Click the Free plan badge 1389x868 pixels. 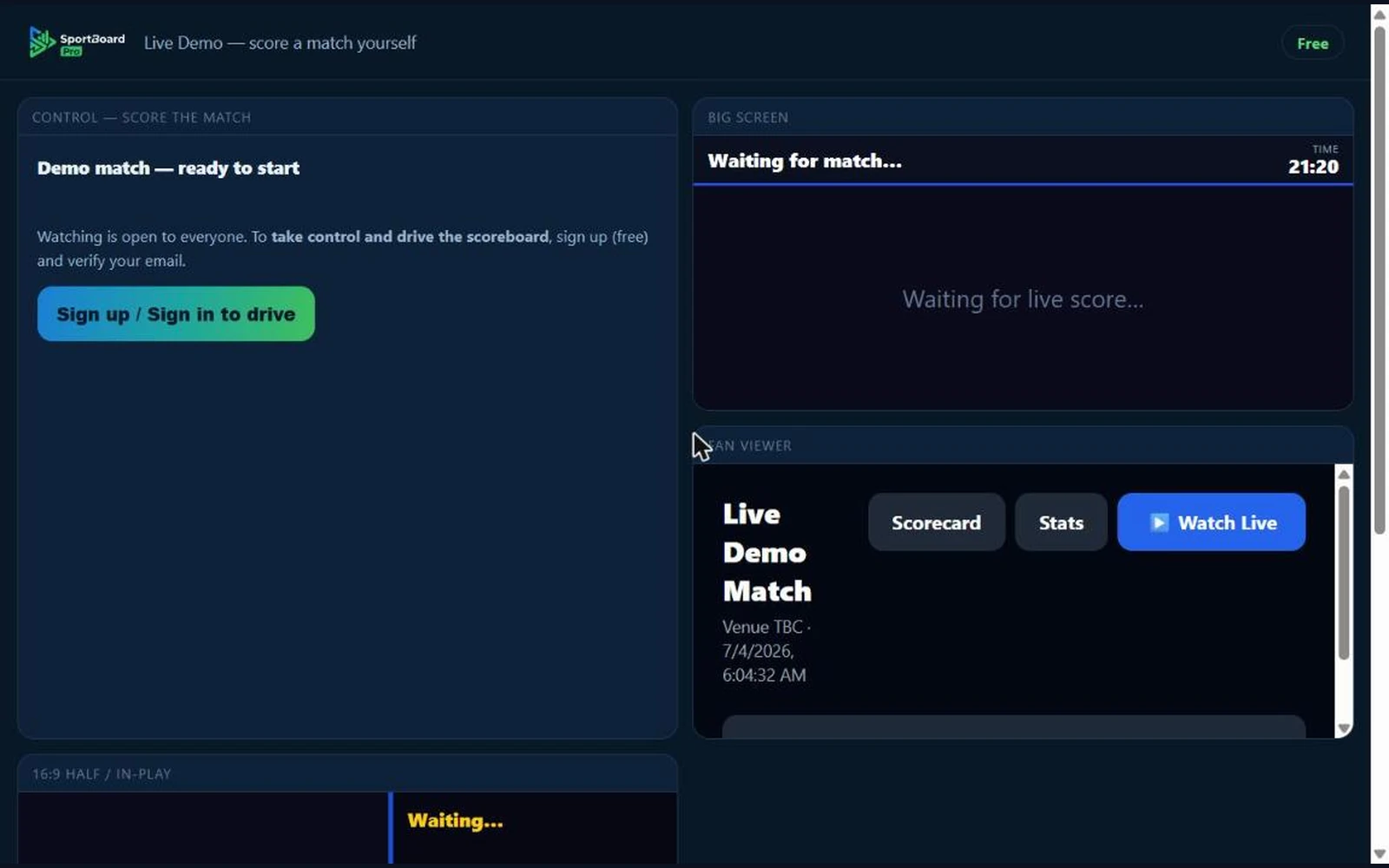1312,43
